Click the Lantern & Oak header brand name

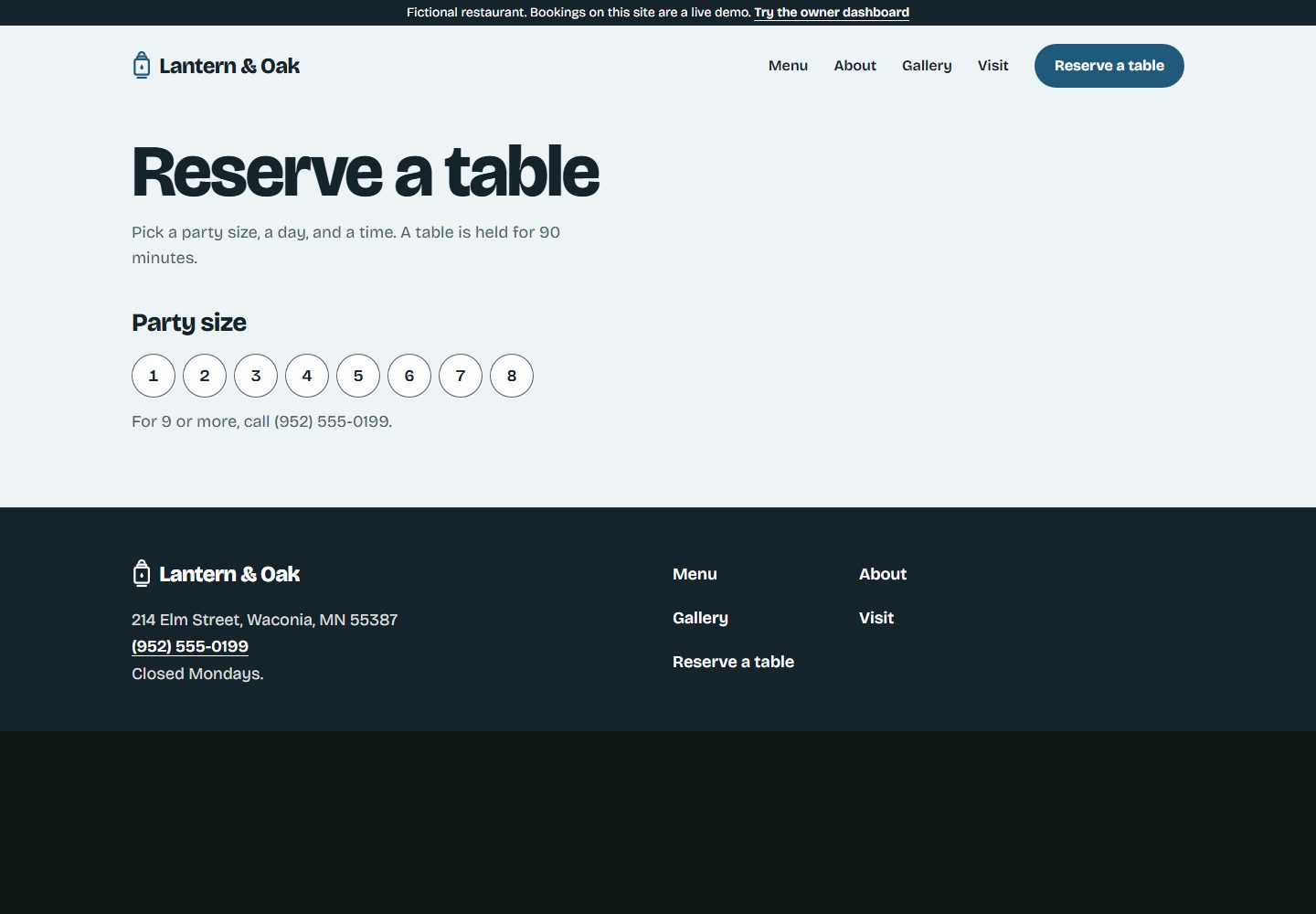point(229,66)
